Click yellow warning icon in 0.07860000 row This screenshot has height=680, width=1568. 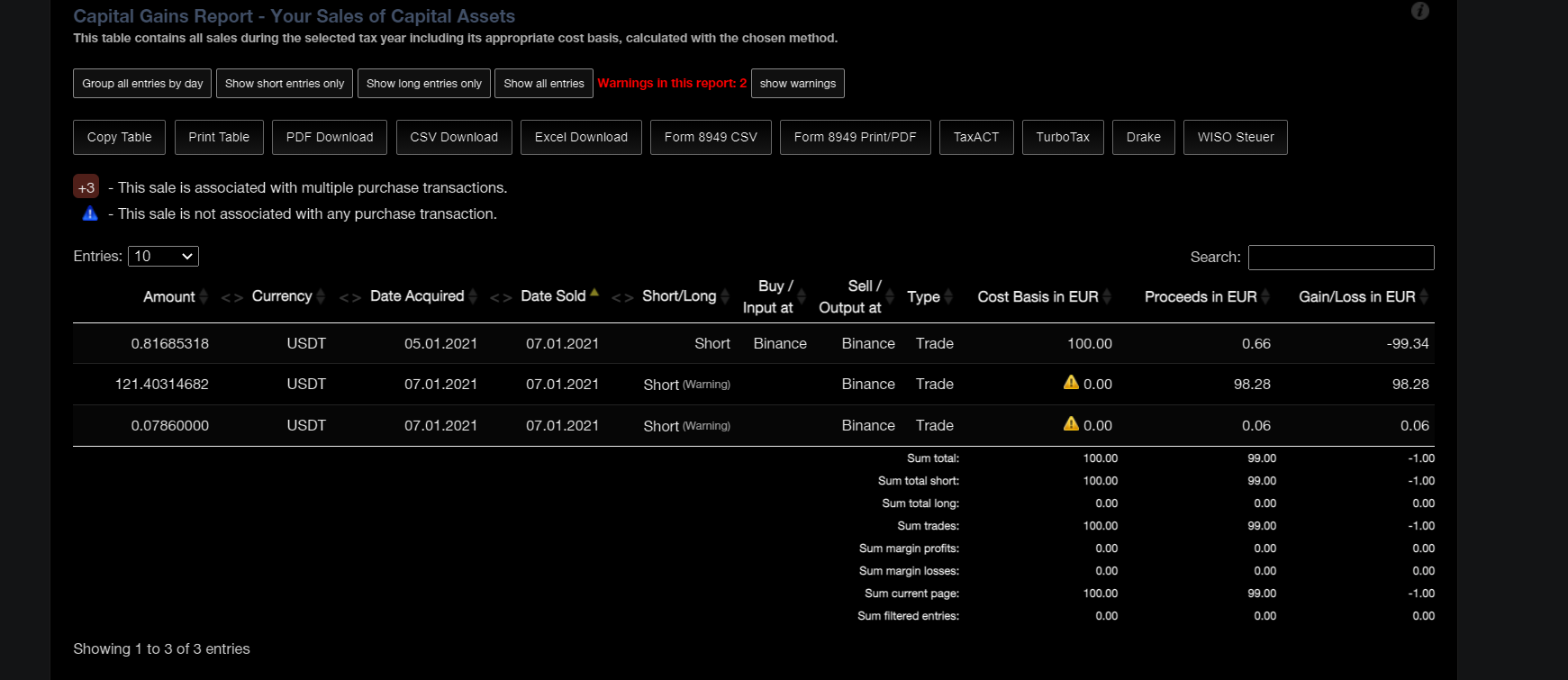point(1071,424)
